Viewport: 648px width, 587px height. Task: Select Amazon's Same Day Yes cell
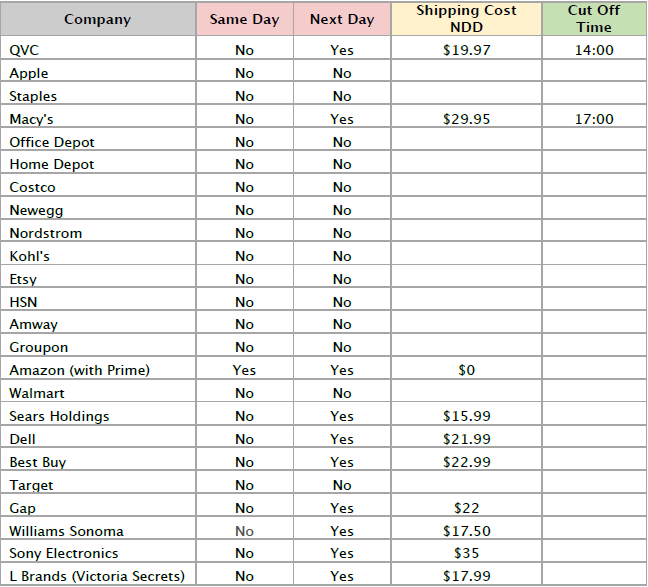[x=244, y=370]
